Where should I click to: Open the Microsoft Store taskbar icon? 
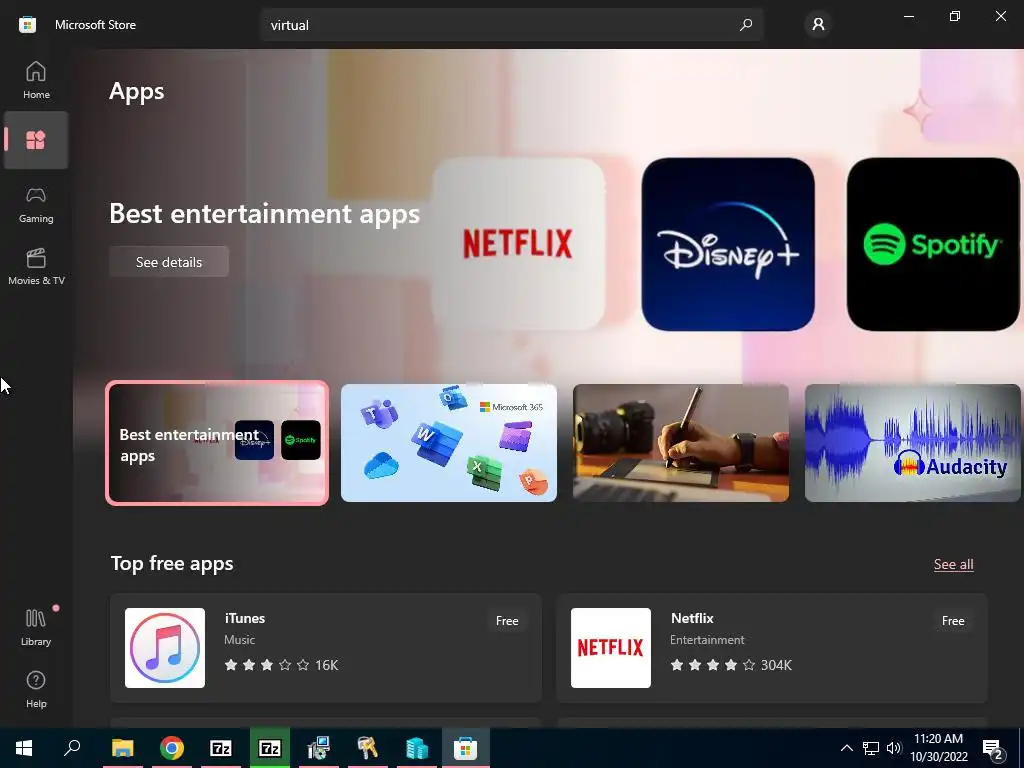pos(466,748)
